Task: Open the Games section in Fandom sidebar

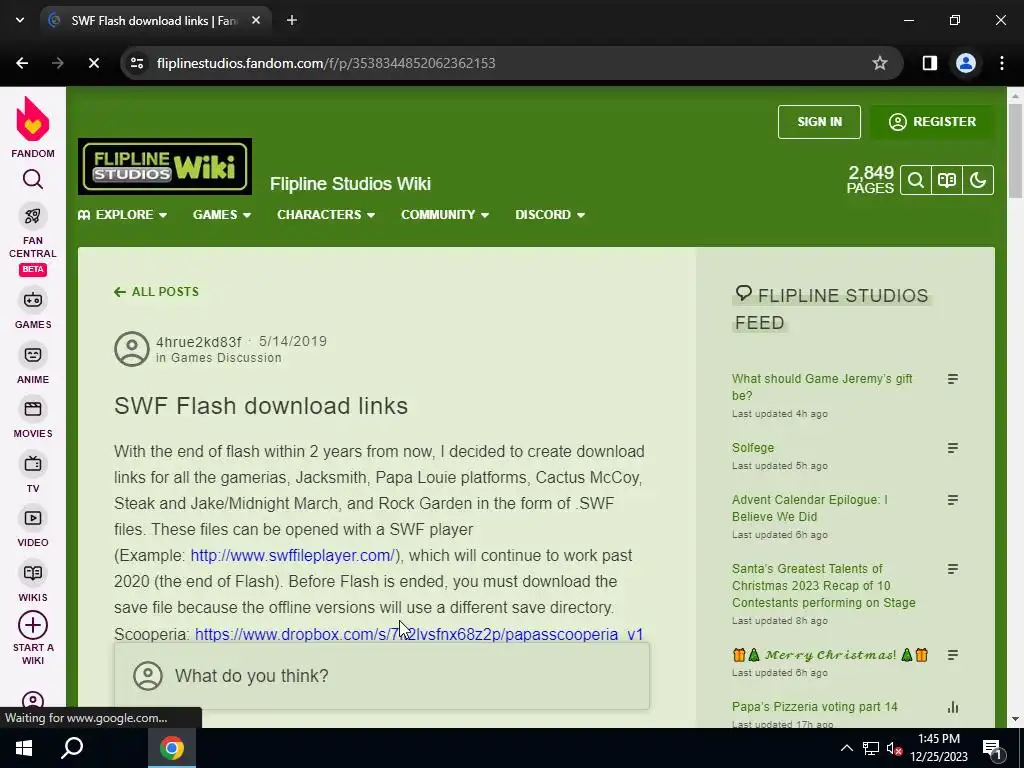Action: [x=33, y=308]
